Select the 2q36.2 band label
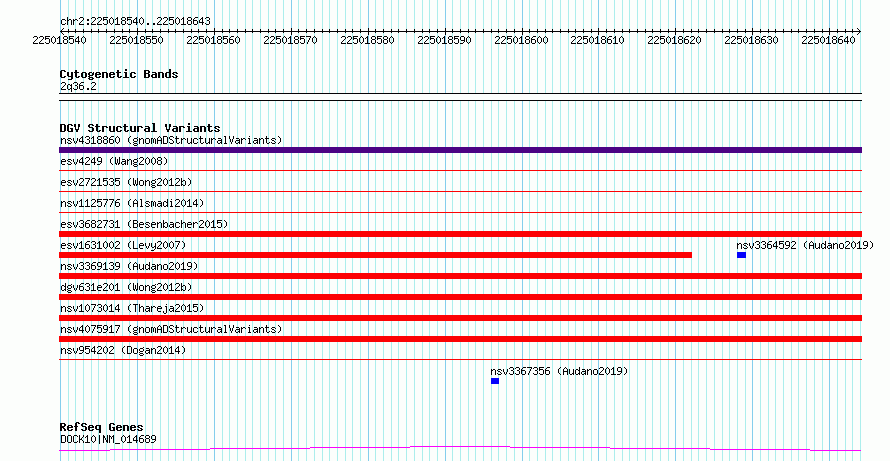 78,86
